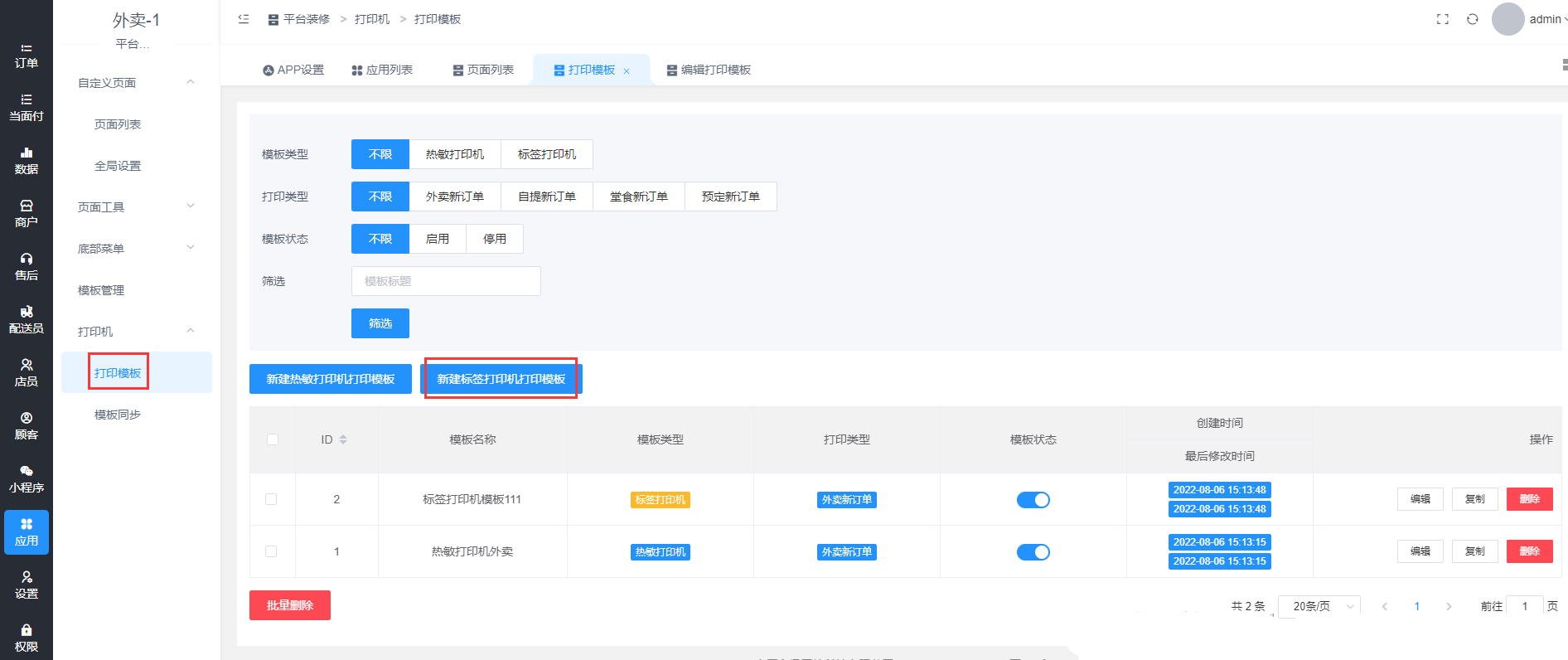Image resolution: width=1568 pixels, height=660 pixels.
Task: Select 堂食新订单 print type filter
Action: (x=639, y=197)
